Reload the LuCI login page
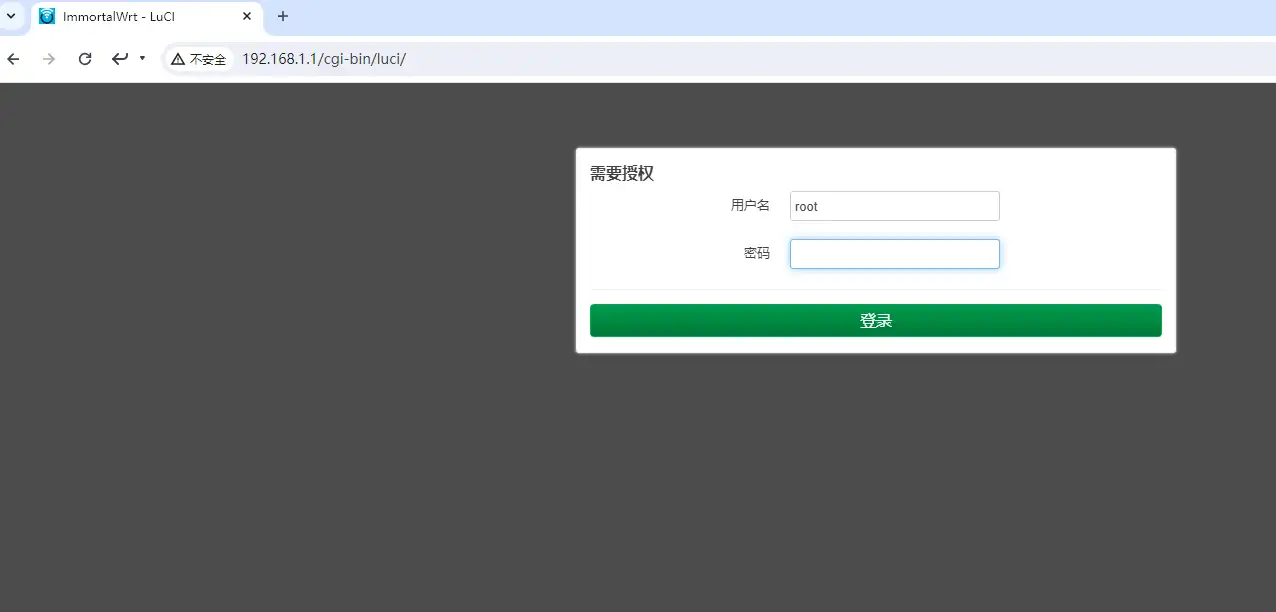This screenshot has width=1276, height=612. [x=84, y=58]
